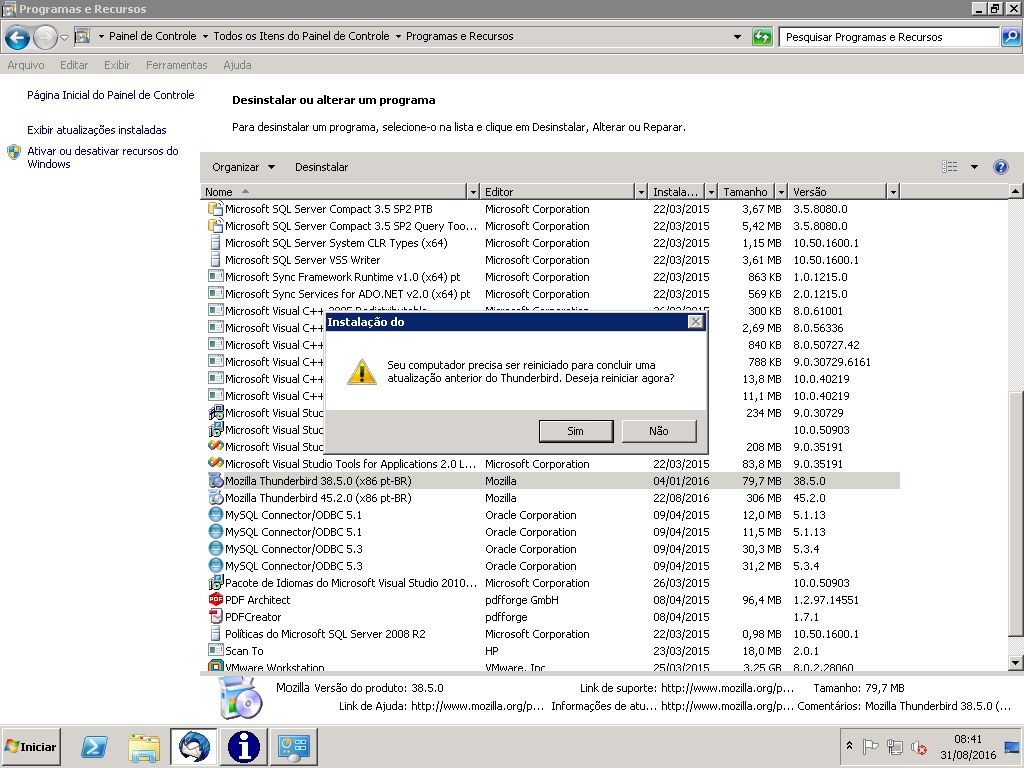1024x768 pixels.
Task: Open Exibir atualizações instaladas link
Action: tap(97, 130)
